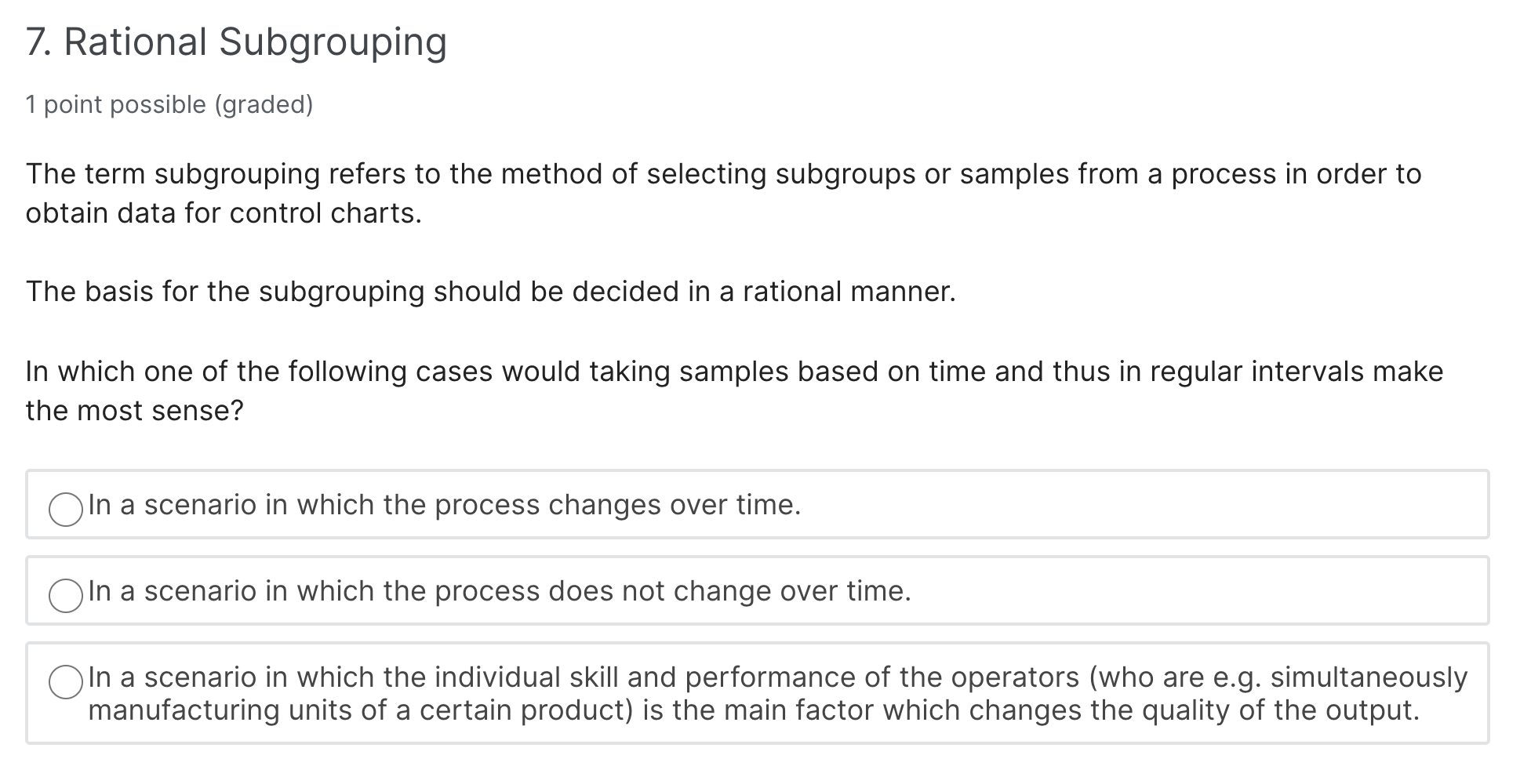Click the "1 point possible (graded)" label

click(169, 103)
